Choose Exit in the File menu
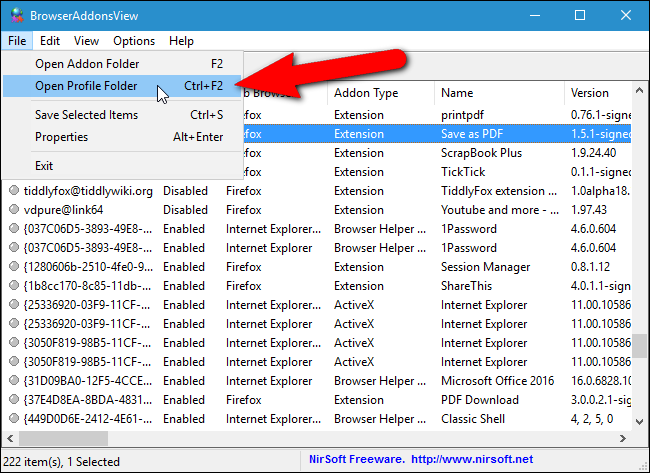Screen dimensions: 650x473 point(122,166)
